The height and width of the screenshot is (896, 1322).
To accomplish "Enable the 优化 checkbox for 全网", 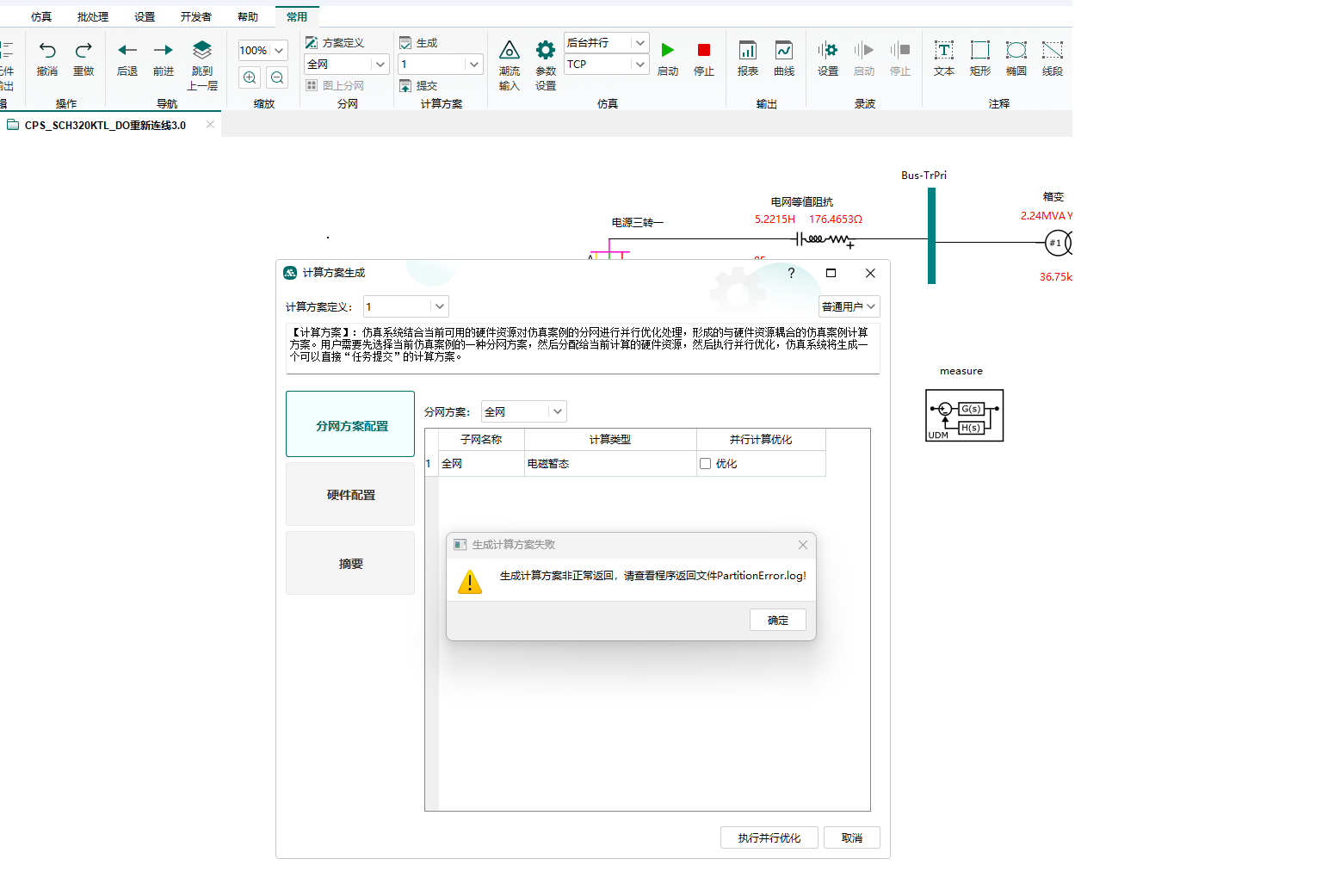I will [706, 464].
